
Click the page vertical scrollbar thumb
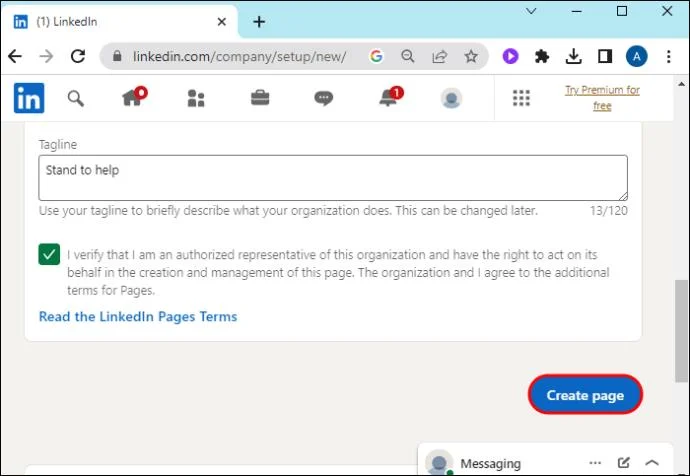point(681,331)
